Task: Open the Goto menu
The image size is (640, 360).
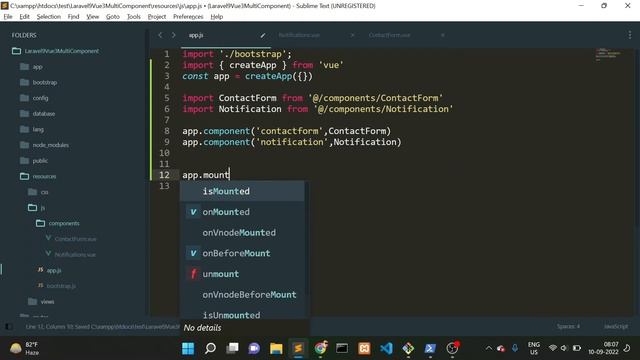Action: 113,17
